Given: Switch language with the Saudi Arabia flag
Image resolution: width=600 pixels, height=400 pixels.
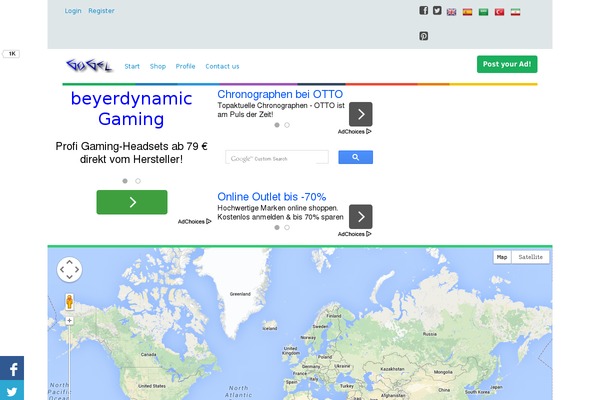Looking at the screenshot, I should pyautogui.click(x=483, y=12).
